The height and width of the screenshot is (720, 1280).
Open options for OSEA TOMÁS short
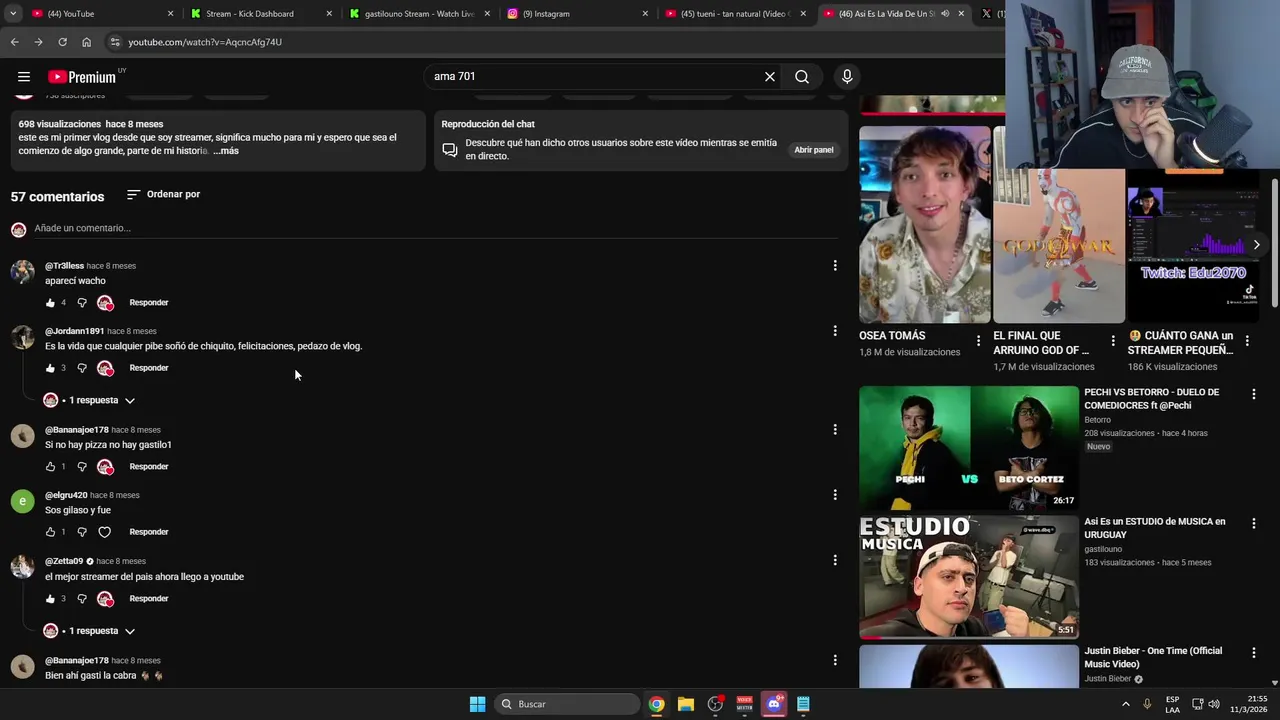[978, 342]
